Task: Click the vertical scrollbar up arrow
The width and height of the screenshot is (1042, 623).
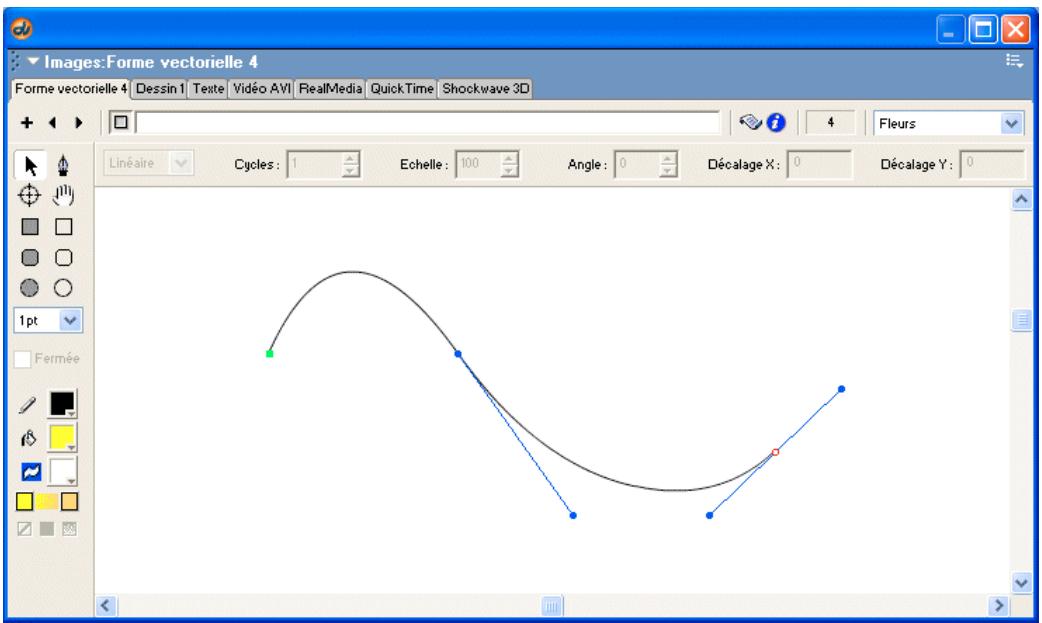Action: tap(1021, 199)
